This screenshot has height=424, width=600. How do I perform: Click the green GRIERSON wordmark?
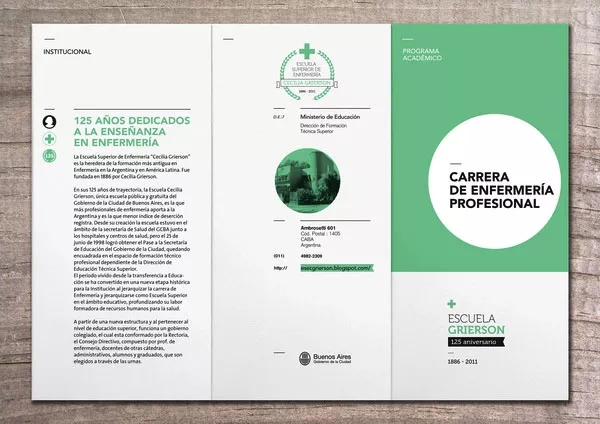(x=476, y=330)
